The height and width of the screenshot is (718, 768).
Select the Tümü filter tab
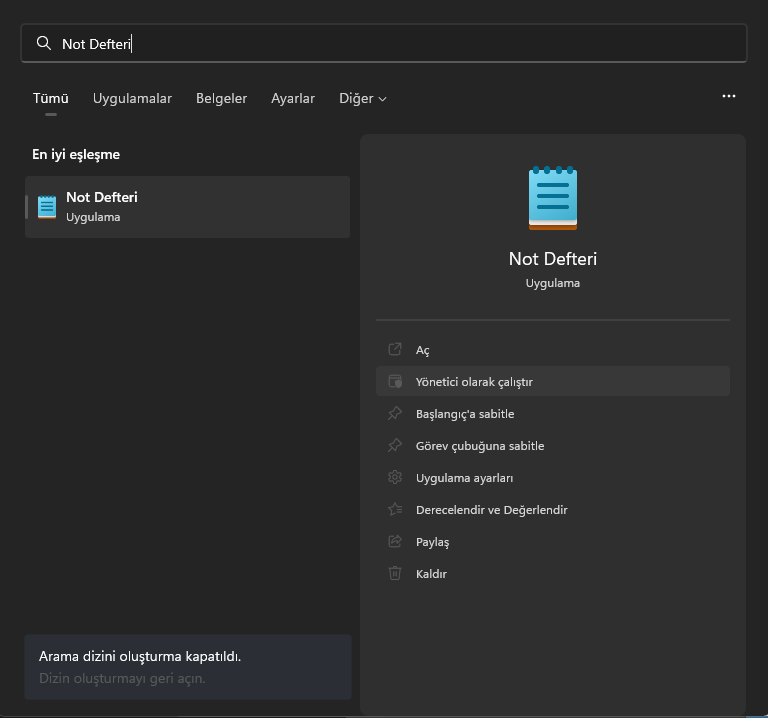click(x=50, y=98)
